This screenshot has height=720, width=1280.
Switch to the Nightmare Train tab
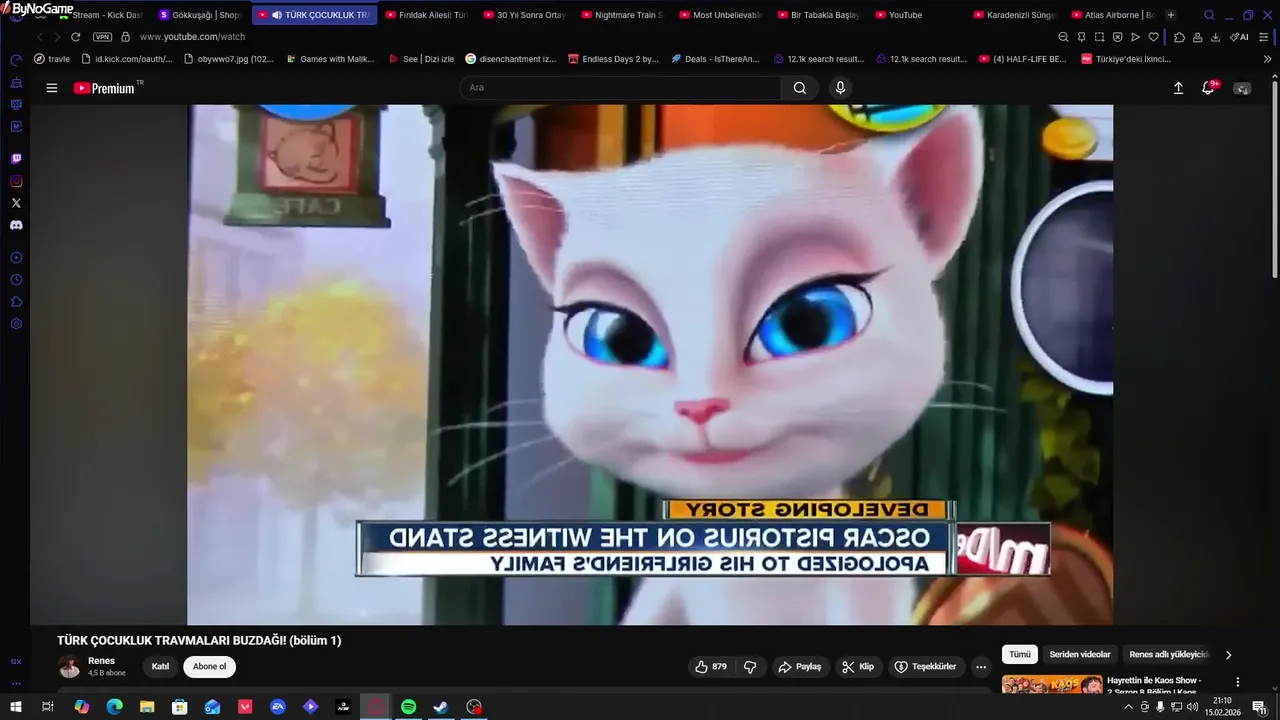pyautogui.click(x=621, y=15)
